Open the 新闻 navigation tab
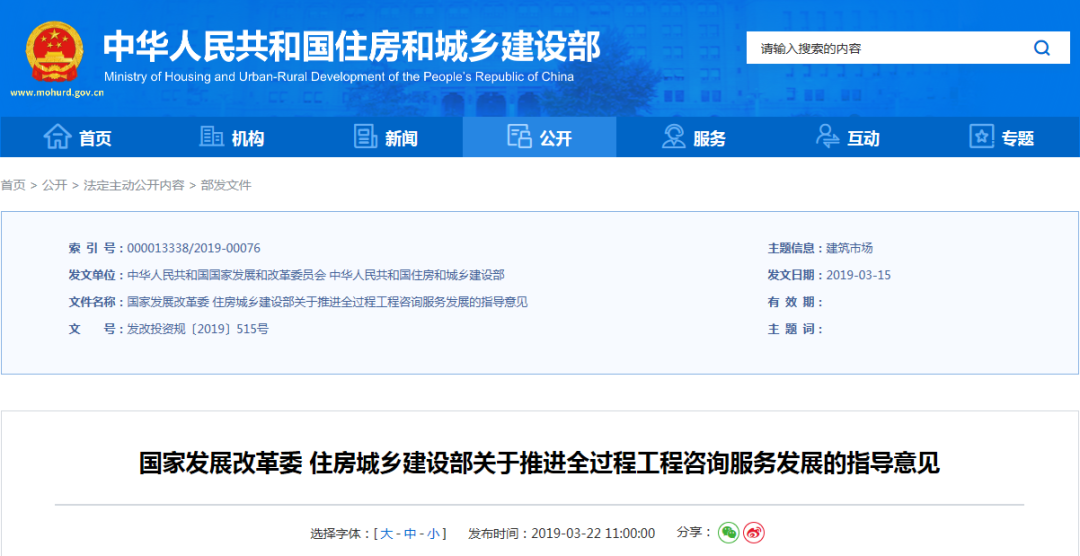Screen dimensions: 1080x556 [386, 137]
